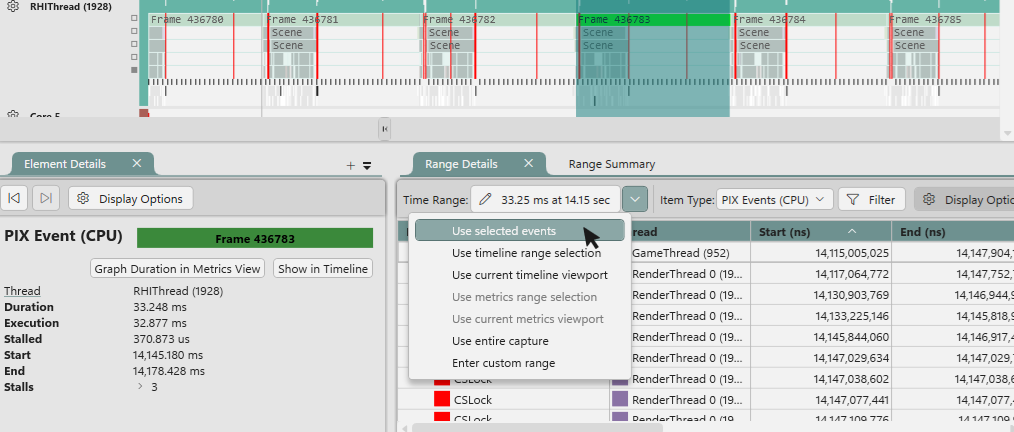The width and height of the screenshot is (1014, 432).
Task: Toggle the third RHIThread lane depth checkbox
Action: click(x=135, y=44)
